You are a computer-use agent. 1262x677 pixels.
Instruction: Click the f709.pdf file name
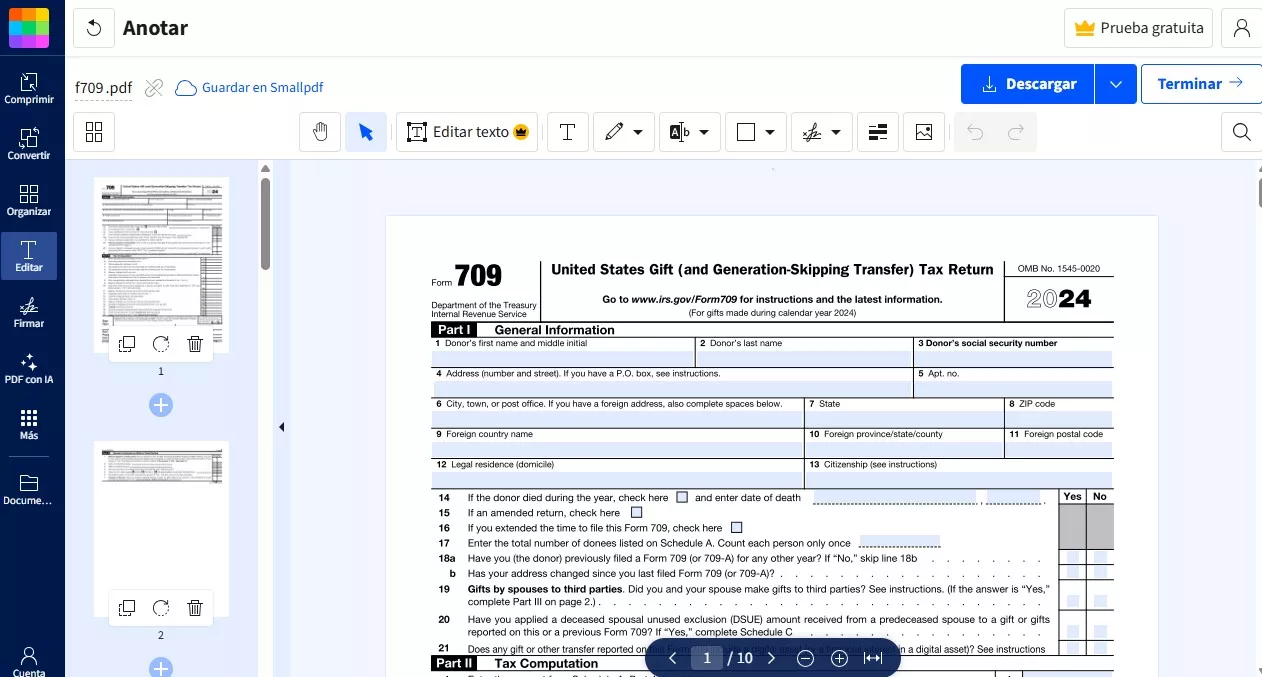pyautogui.click(x=104, y=88)
